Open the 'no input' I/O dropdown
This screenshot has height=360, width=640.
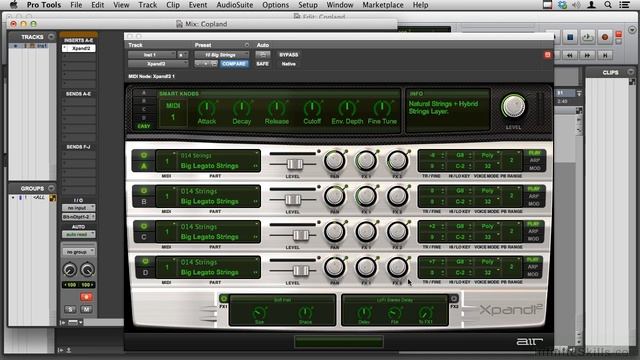coord(78,208)
